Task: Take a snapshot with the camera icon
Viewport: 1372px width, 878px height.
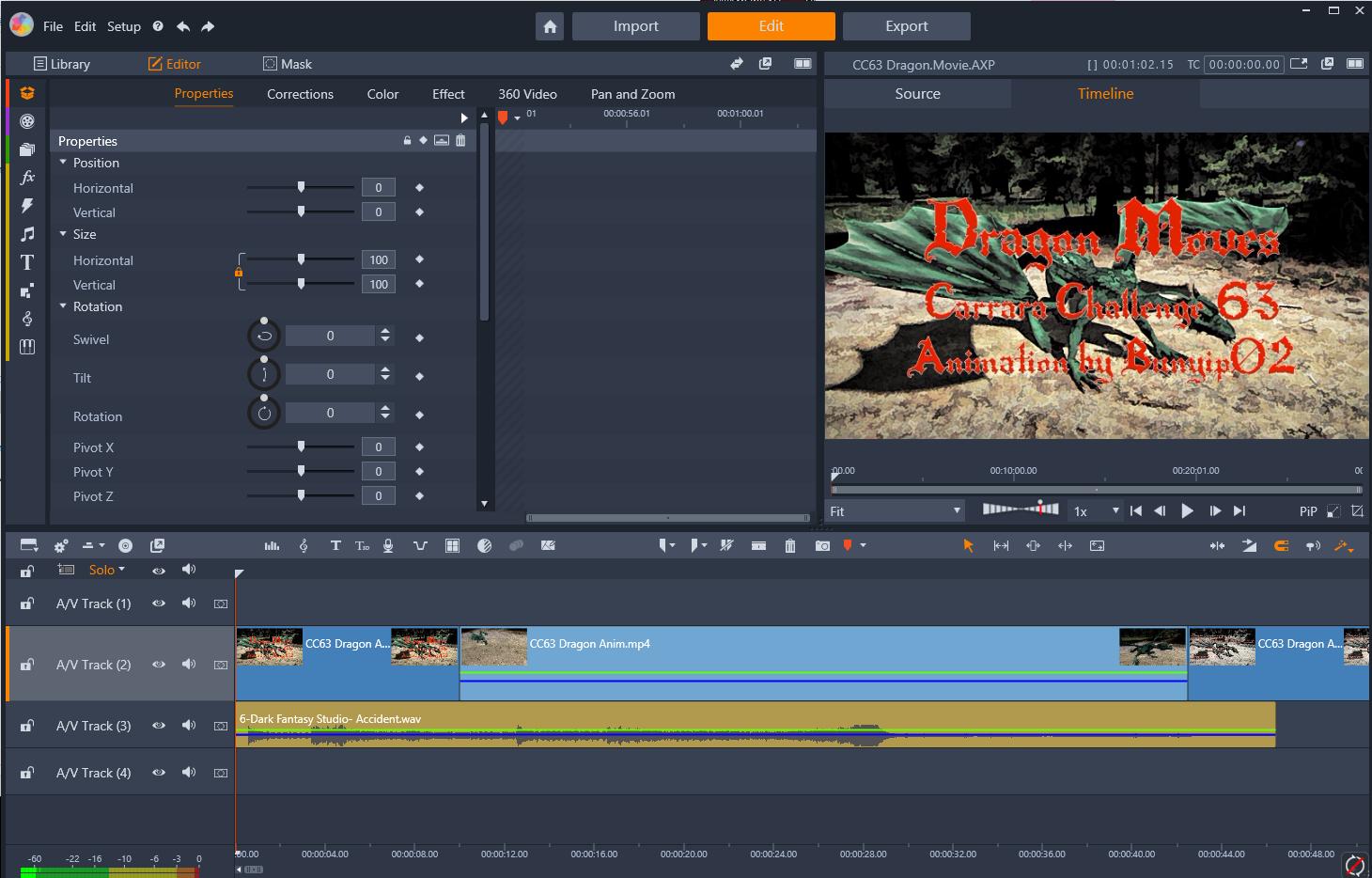Action: (x=822, y=545)
